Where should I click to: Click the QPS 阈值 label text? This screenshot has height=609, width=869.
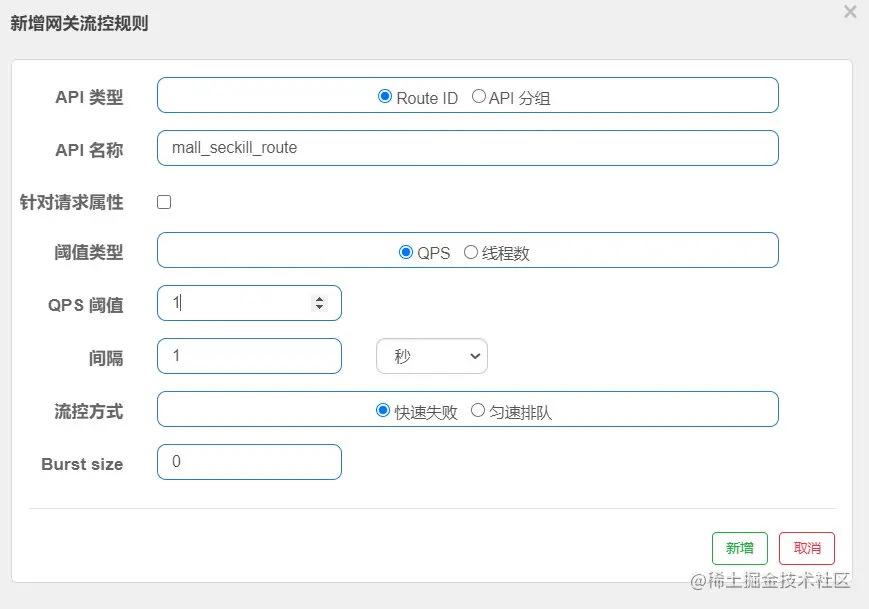[85, 305]
